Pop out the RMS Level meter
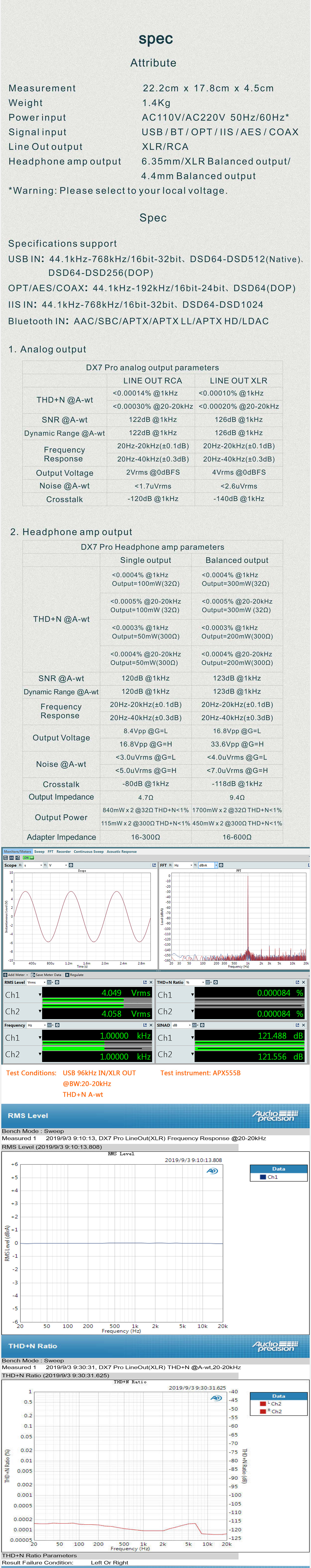This screenshot has width=311, height=1568. click(145, 982)
